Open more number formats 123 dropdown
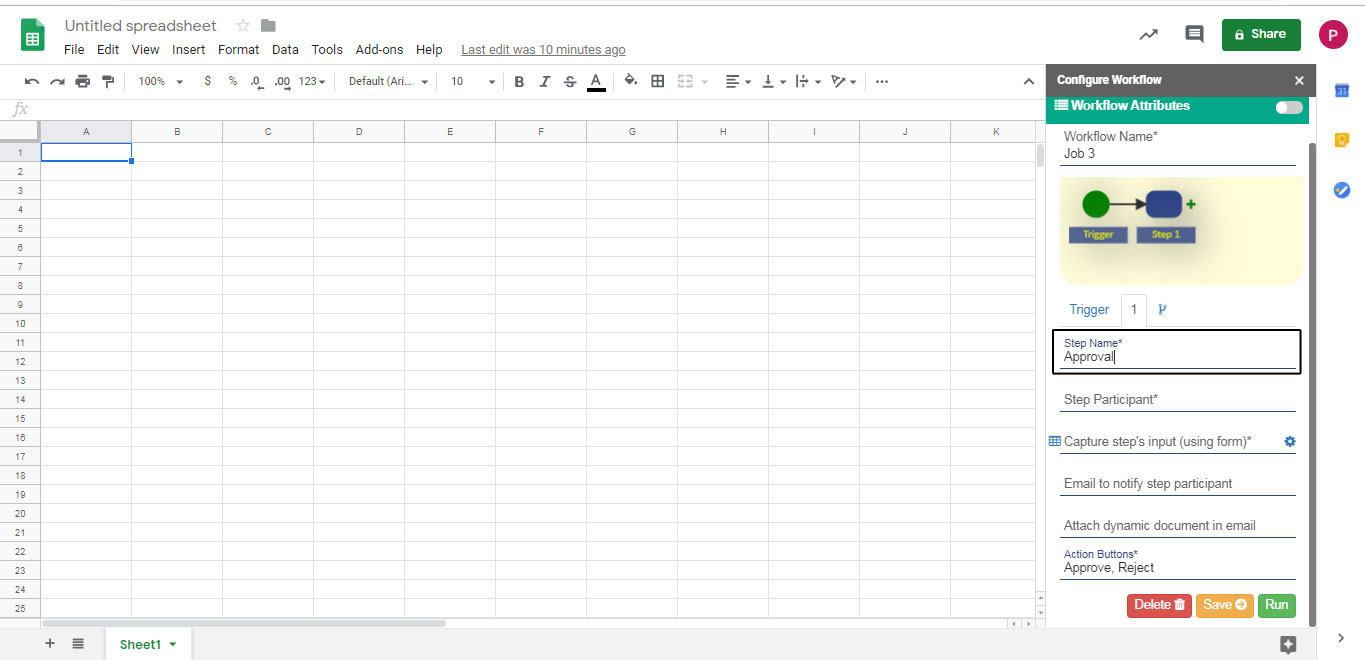Image resolution: width=1365 pixels, height=660 pixels. 312,82
